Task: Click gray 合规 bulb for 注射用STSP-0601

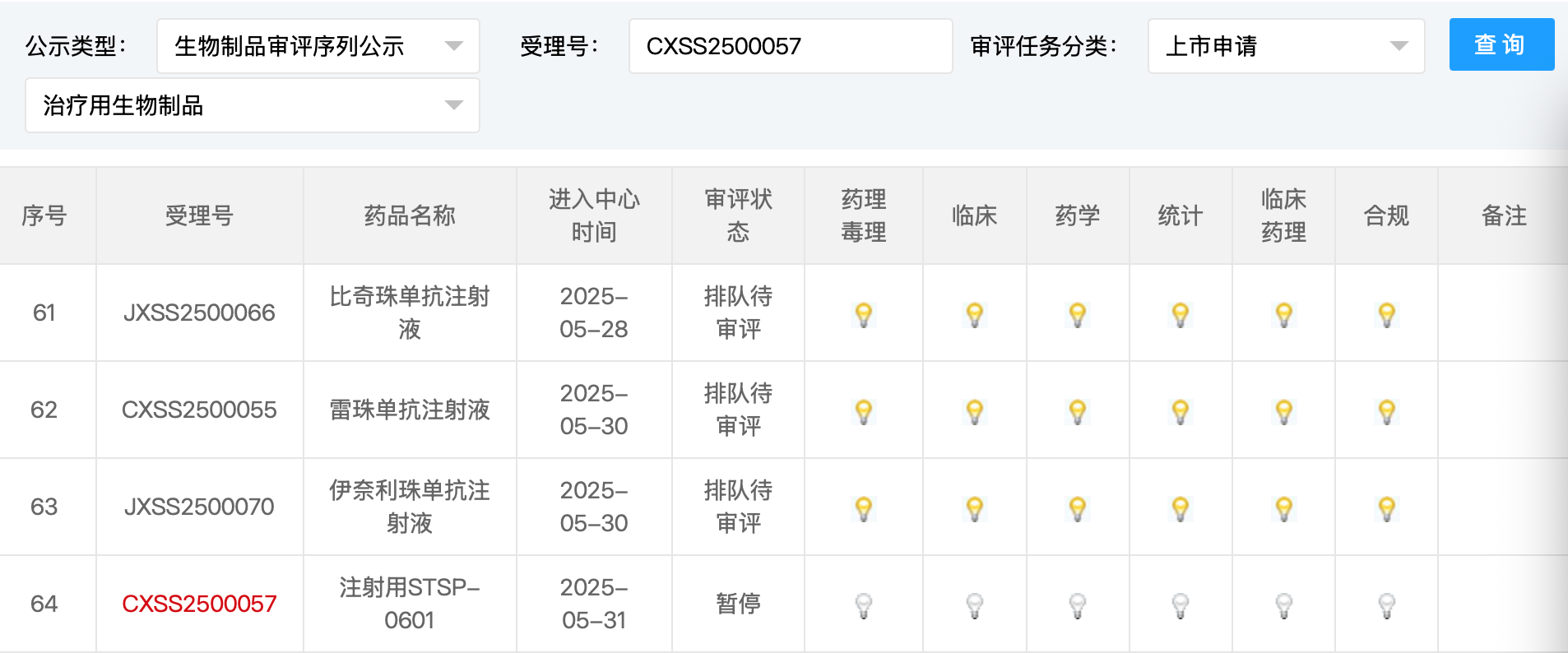Action: (x=1386, y=605)
